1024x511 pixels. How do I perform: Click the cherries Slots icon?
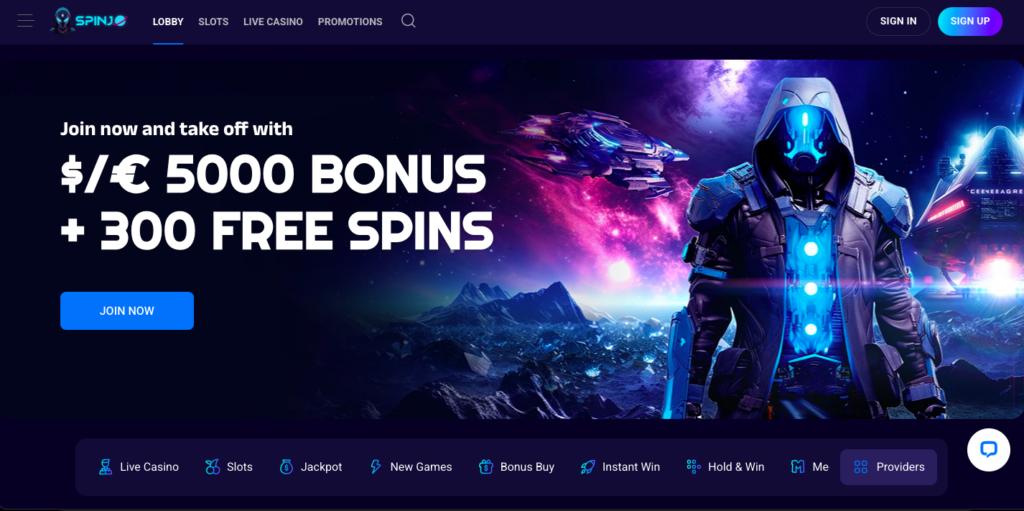(212, 467)
